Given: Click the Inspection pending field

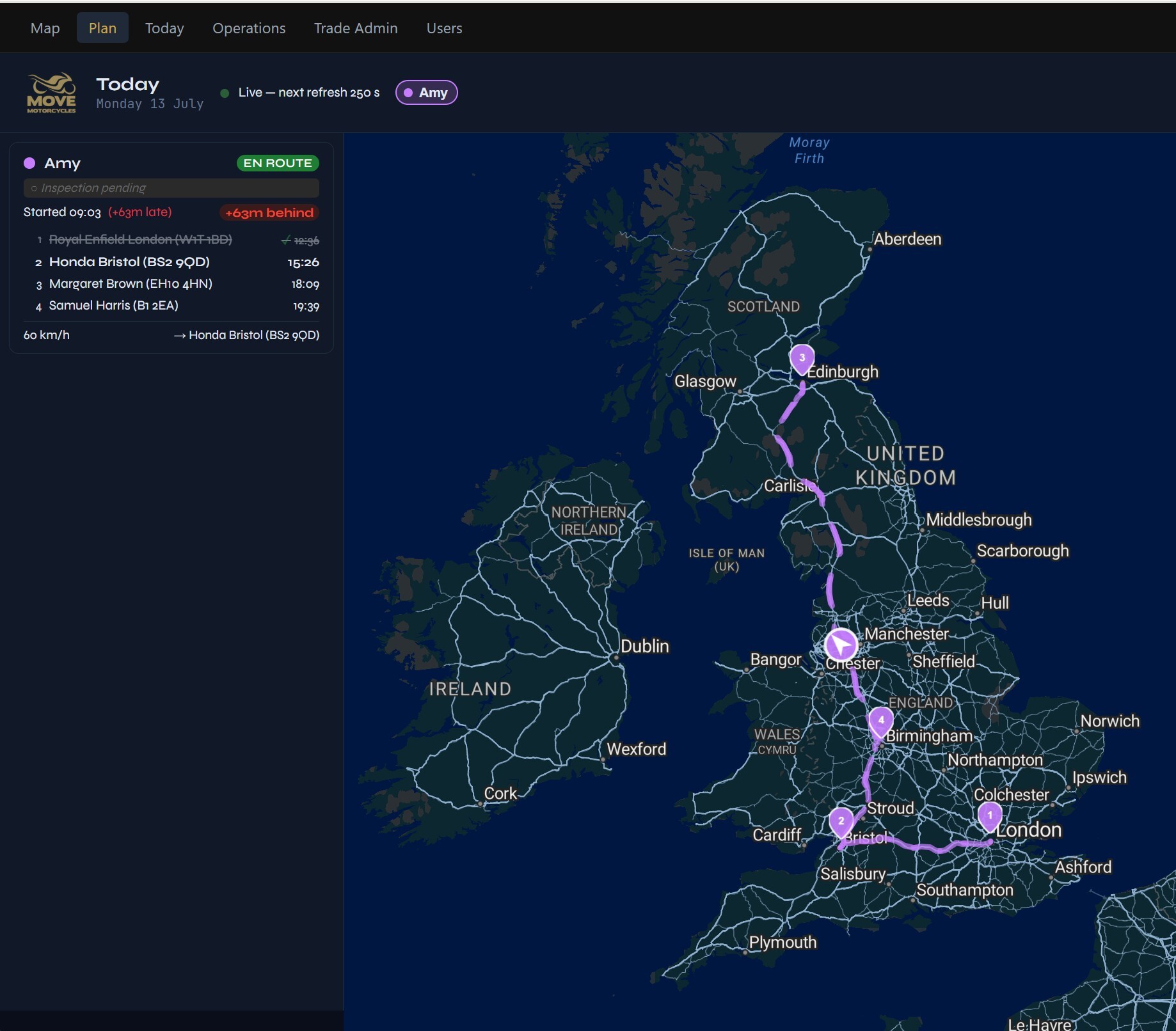Looking at the screenshot, I should click(x=171, y=188).
